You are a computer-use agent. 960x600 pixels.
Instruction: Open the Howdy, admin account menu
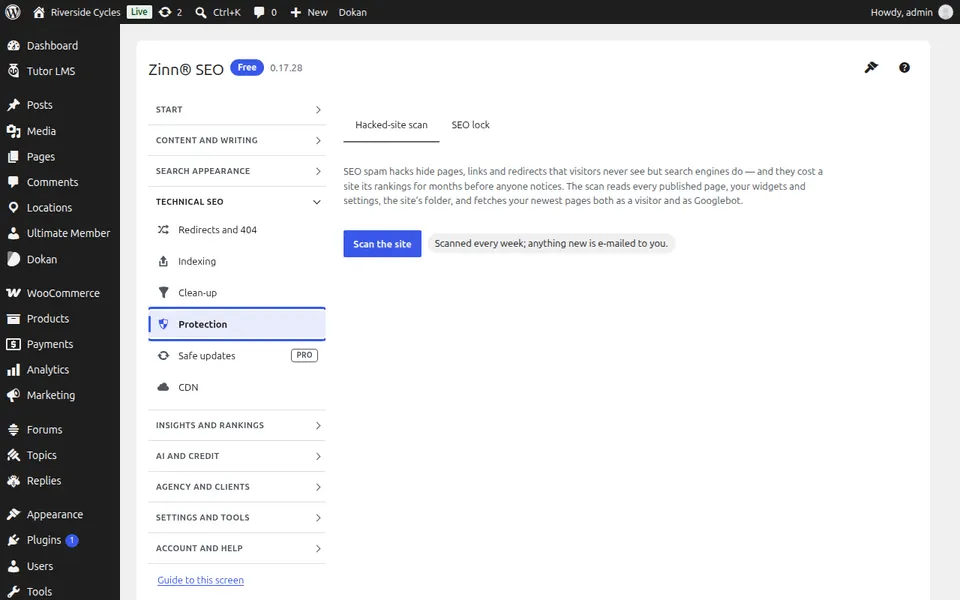911,12
